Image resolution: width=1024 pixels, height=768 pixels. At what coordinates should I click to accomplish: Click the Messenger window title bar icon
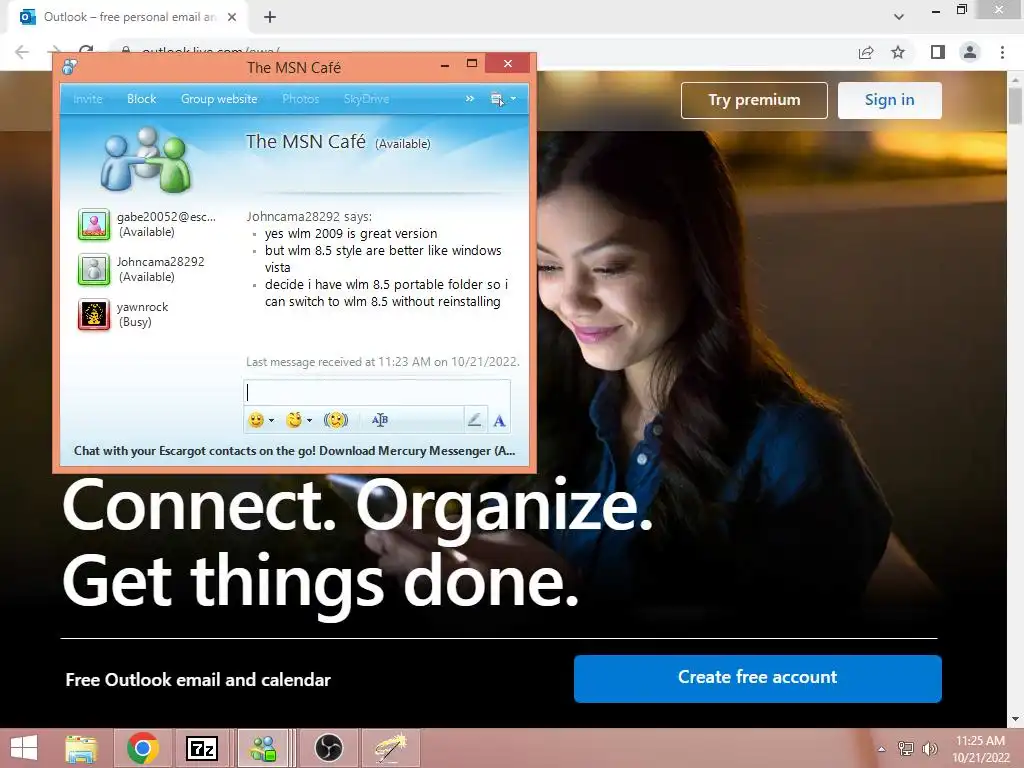point(69,66)
